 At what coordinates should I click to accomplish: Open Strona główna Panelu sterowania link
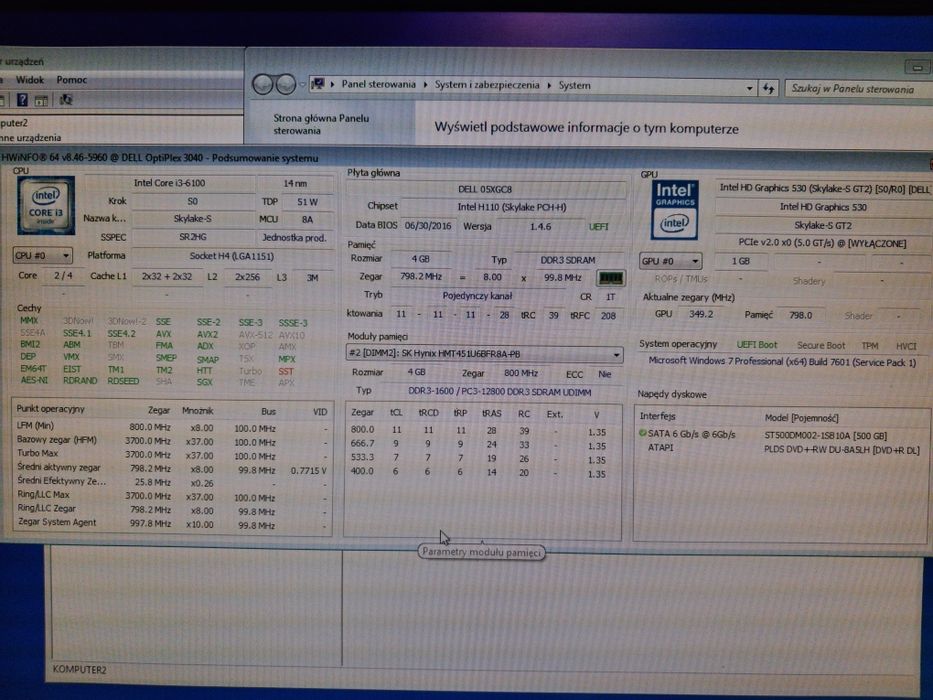point(321,124)
